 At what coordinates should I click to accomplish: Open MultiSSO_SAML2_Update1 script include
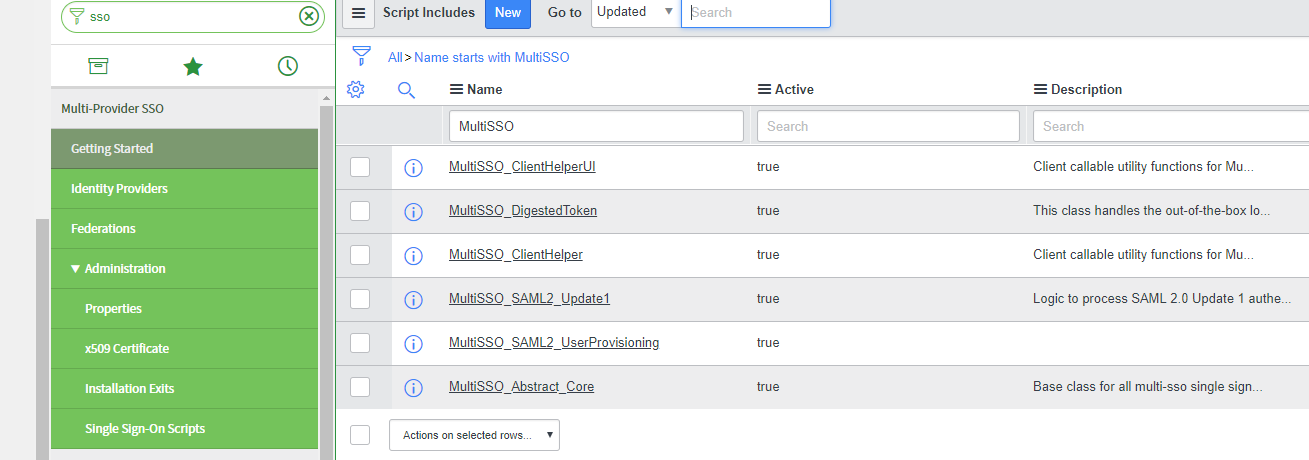point(529,299)
